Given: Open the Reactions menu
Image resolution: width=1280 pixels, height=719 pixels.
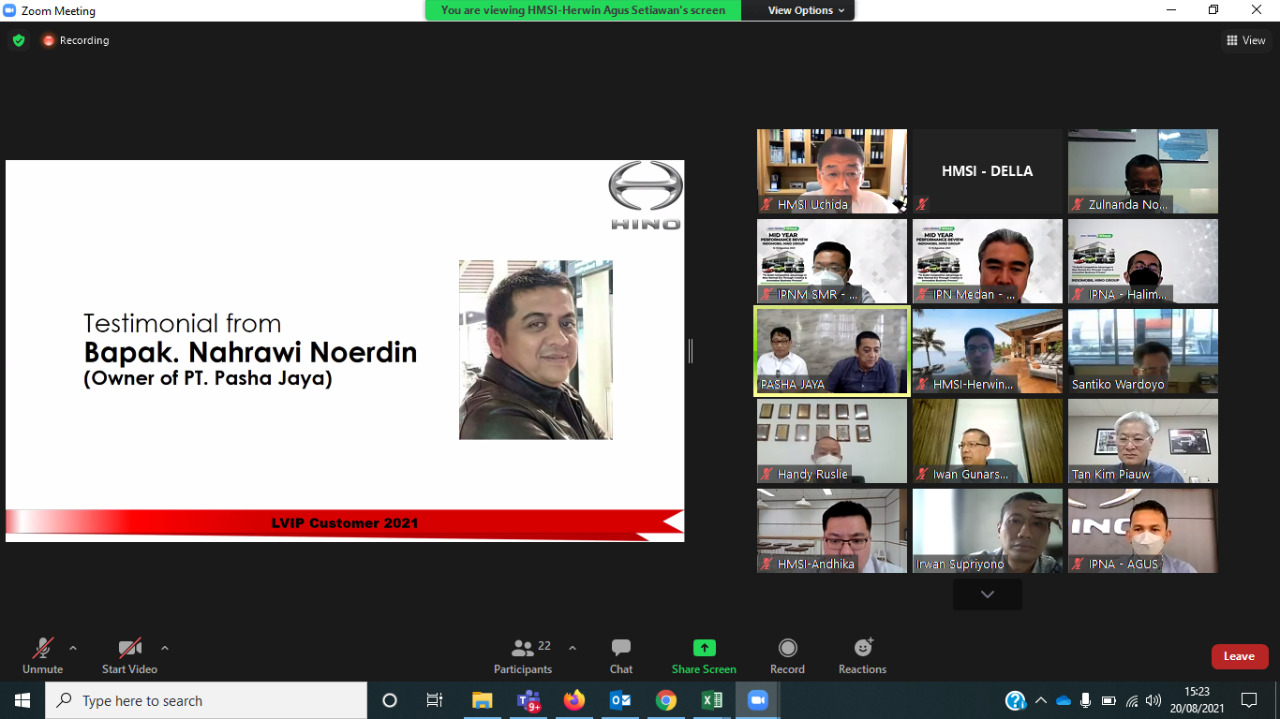Looking at the screenshot, I should (862, 656).
